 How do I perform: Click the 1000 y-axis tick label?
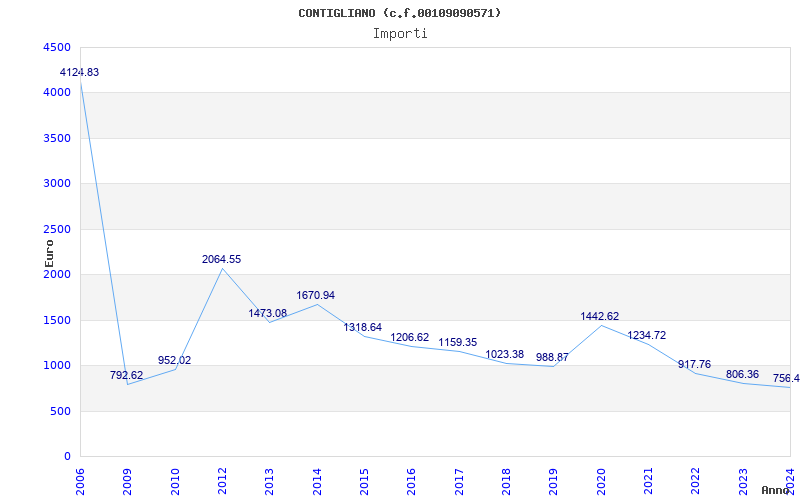click(58, 366)
